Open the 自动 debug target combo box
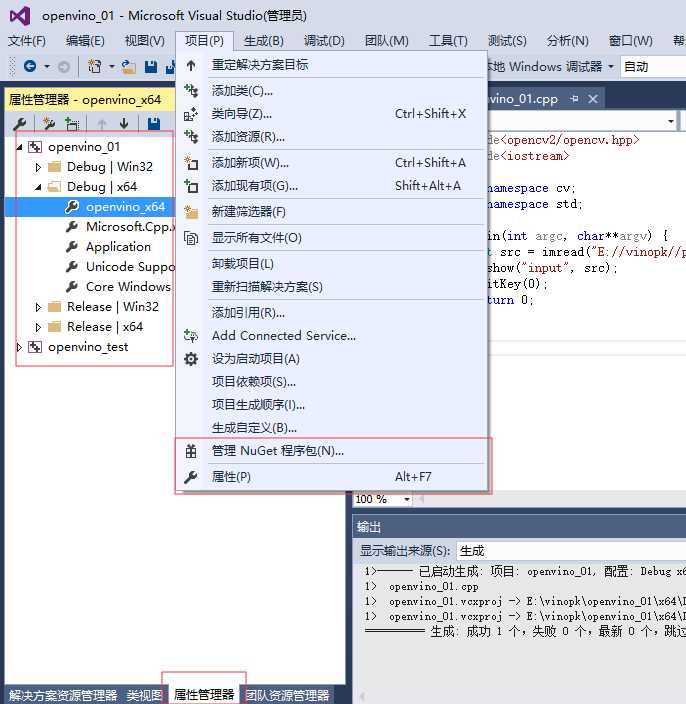 [653, 67]
